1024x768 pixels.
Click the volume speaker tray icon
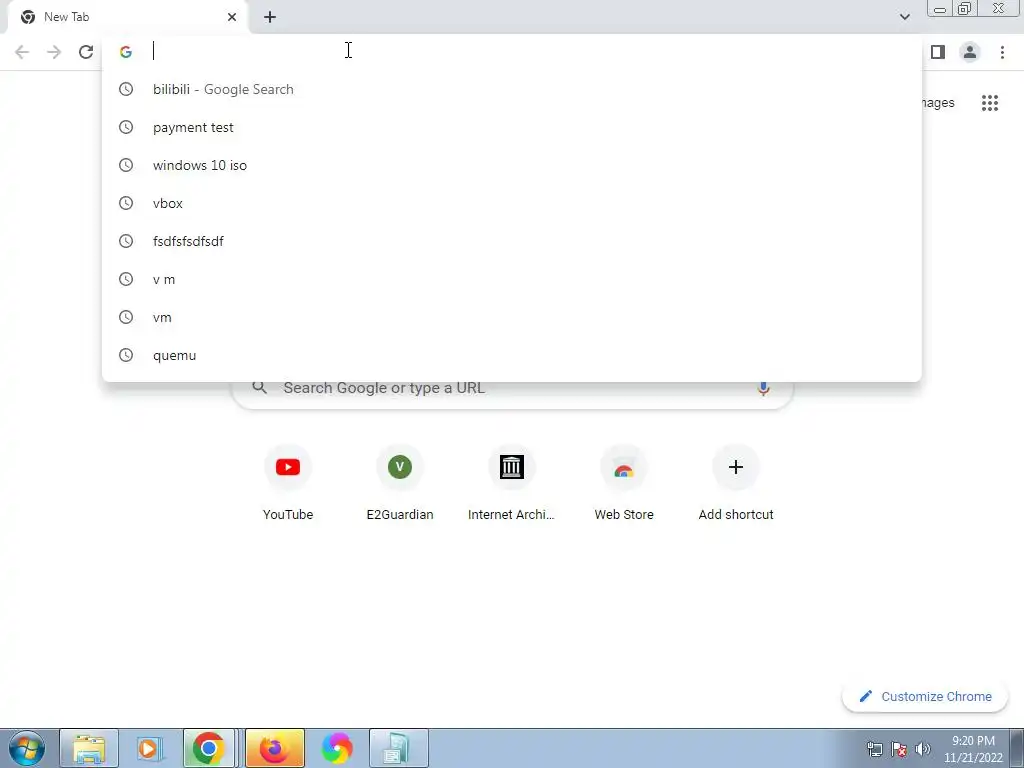pyautogui.click(x=922, y=749)
